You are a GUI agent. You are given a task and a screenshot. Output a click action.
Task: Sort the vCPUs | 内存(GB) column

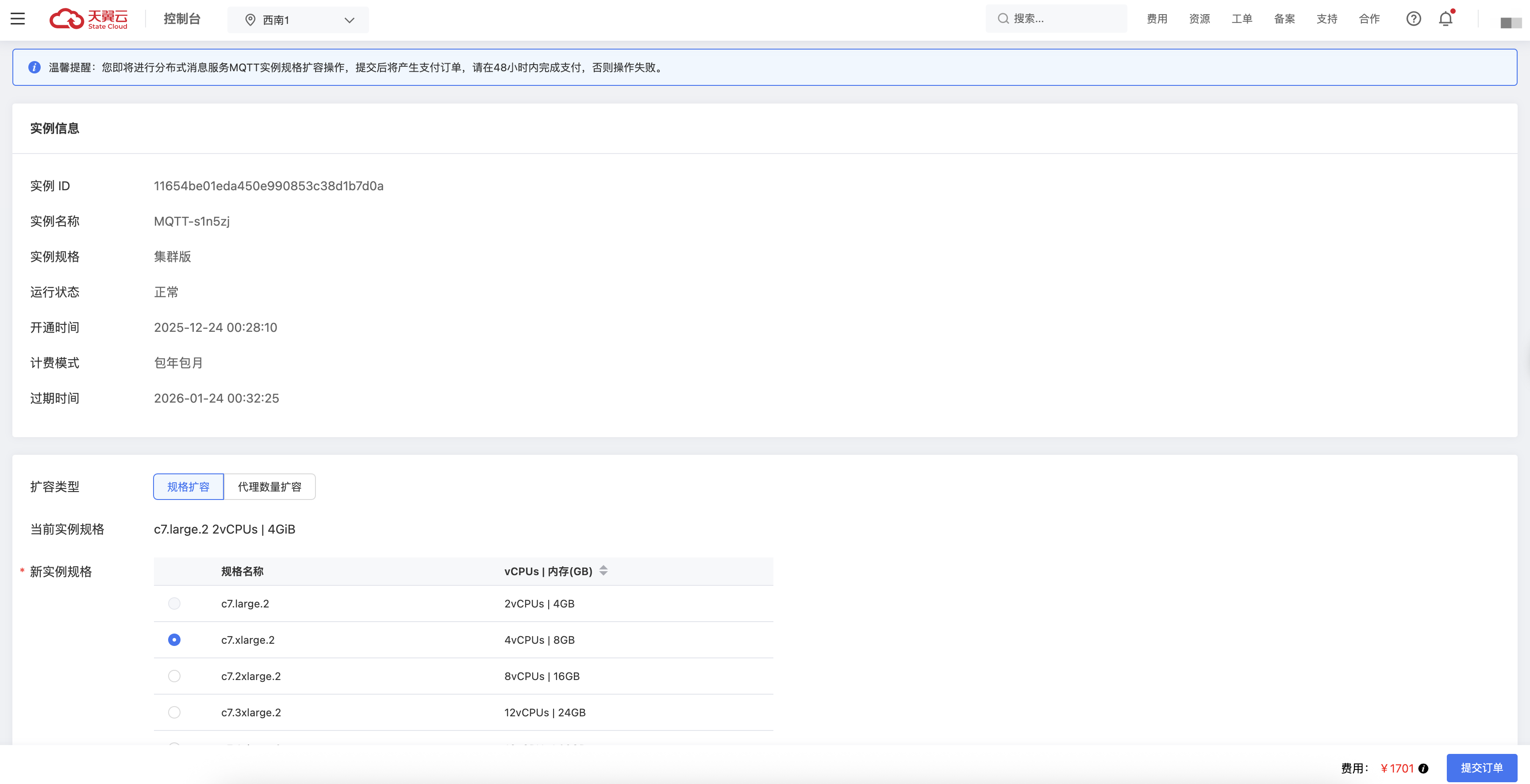pos(604,571)
